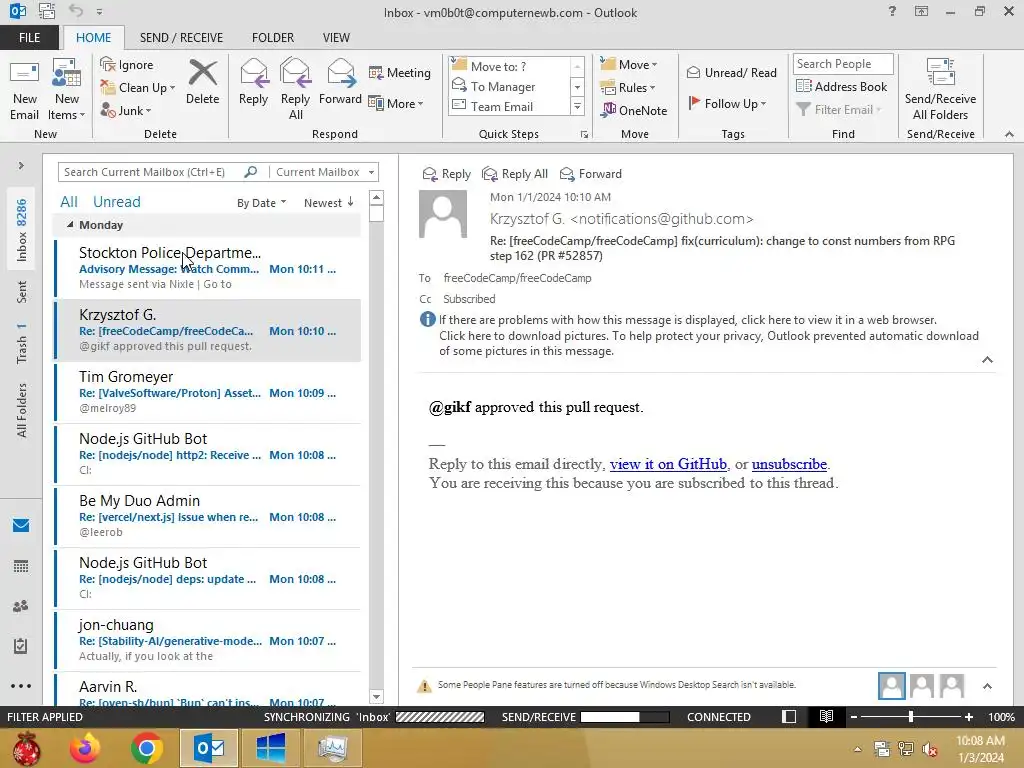1024x768 pixels.
Task: Click Forward in the reading pane
Action: pos(590,174)
